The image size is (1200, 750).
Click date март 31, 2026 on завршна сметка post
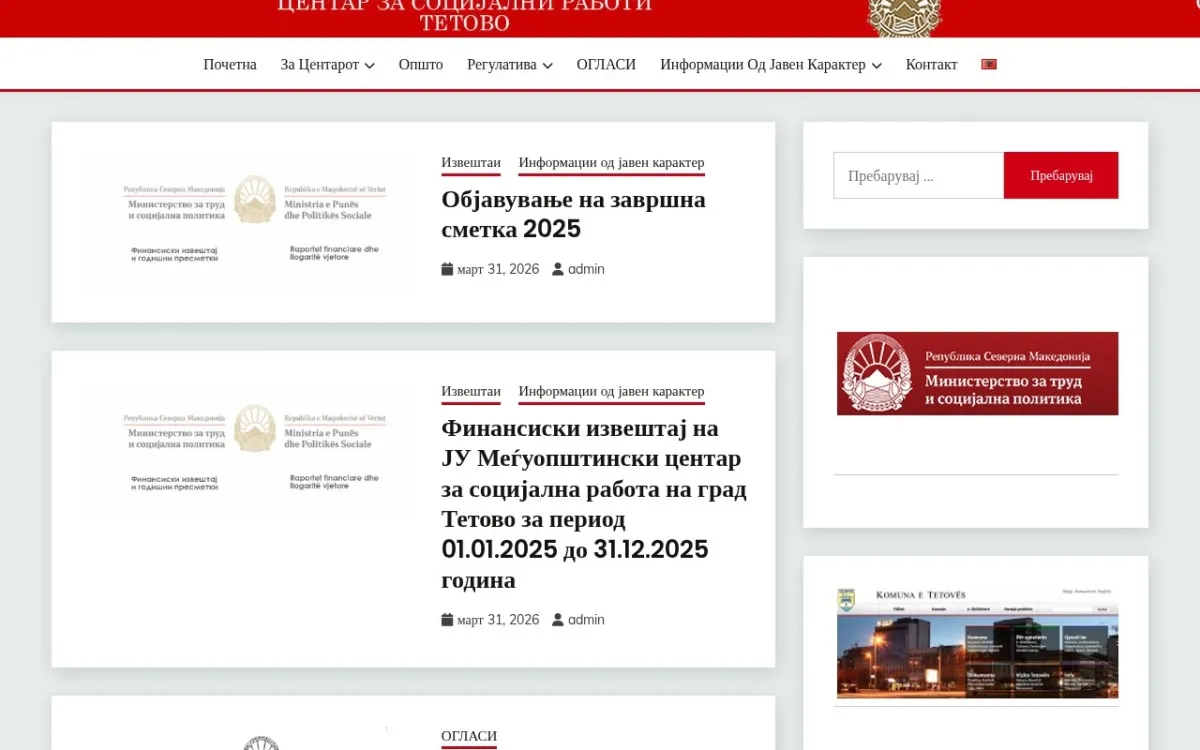tap(498, 269)
